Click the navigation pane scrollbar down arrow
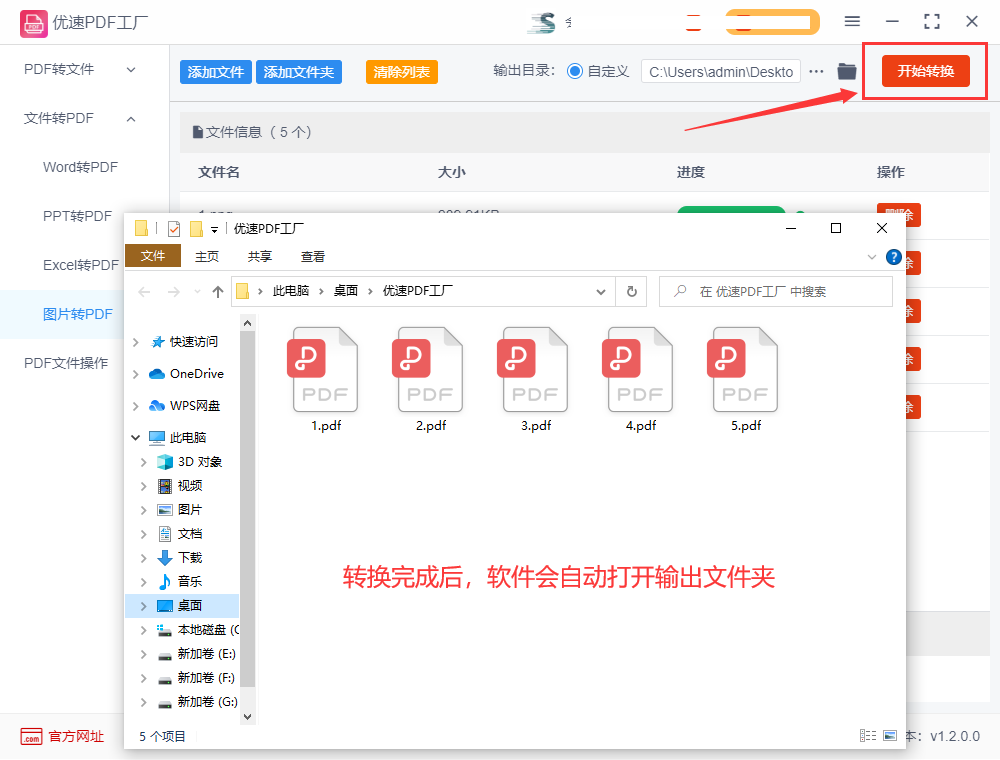This screenshot has height=760, width=1000. (247, 717)
